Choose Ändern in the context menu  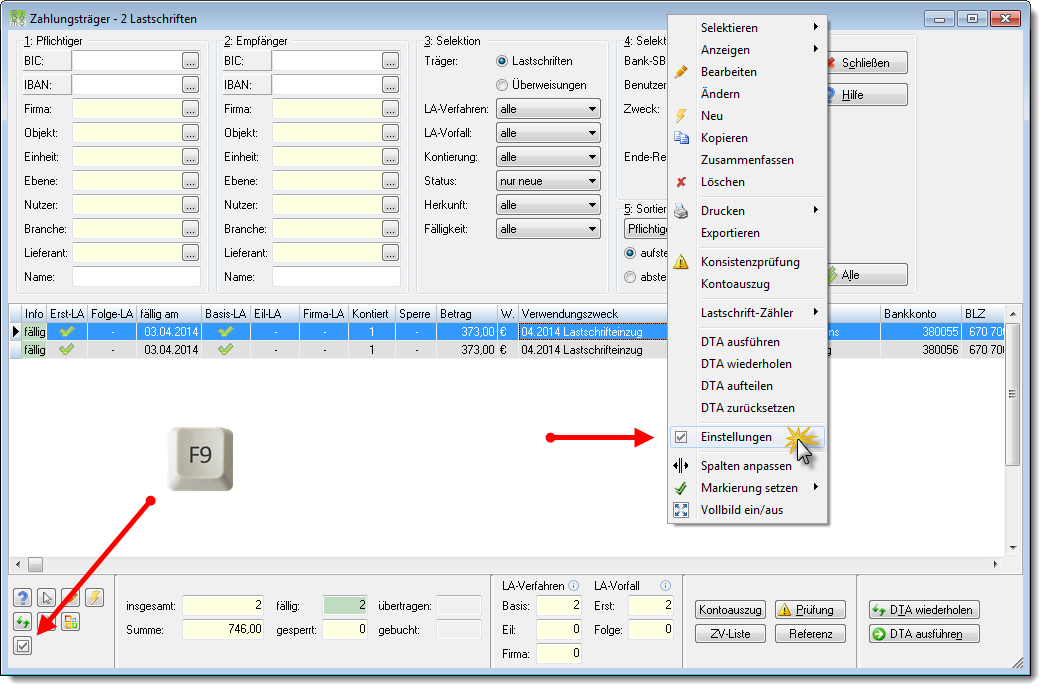point(747,93)
